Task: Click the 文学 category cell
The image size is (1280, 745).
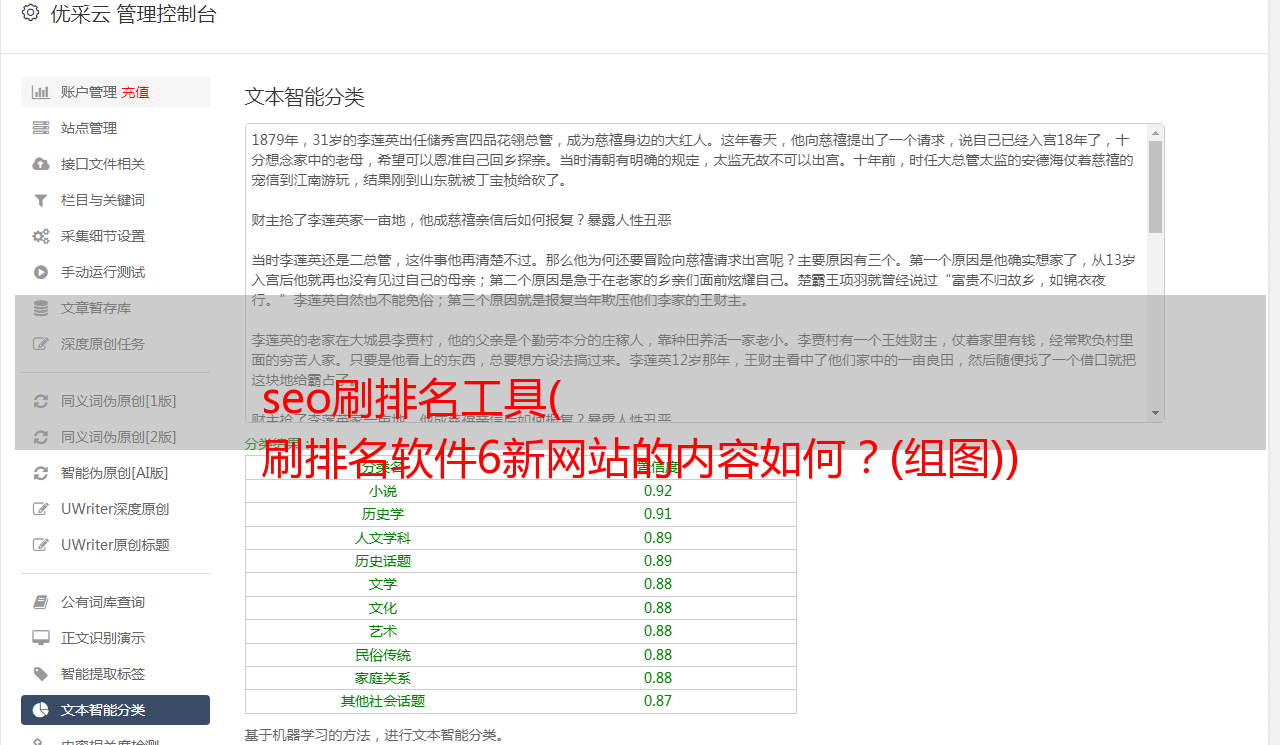Action: click(x=383, y=584)
